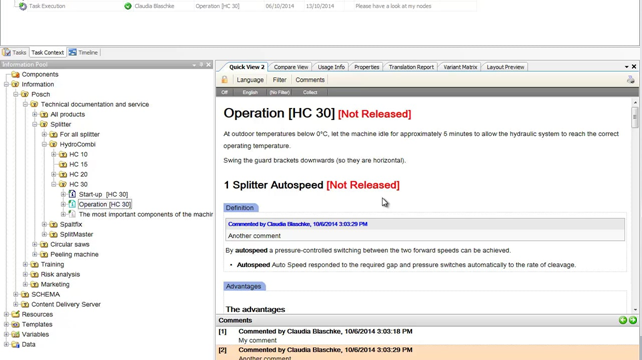
Task: Collapse the Splitter tree node
Action: (35, 124)
